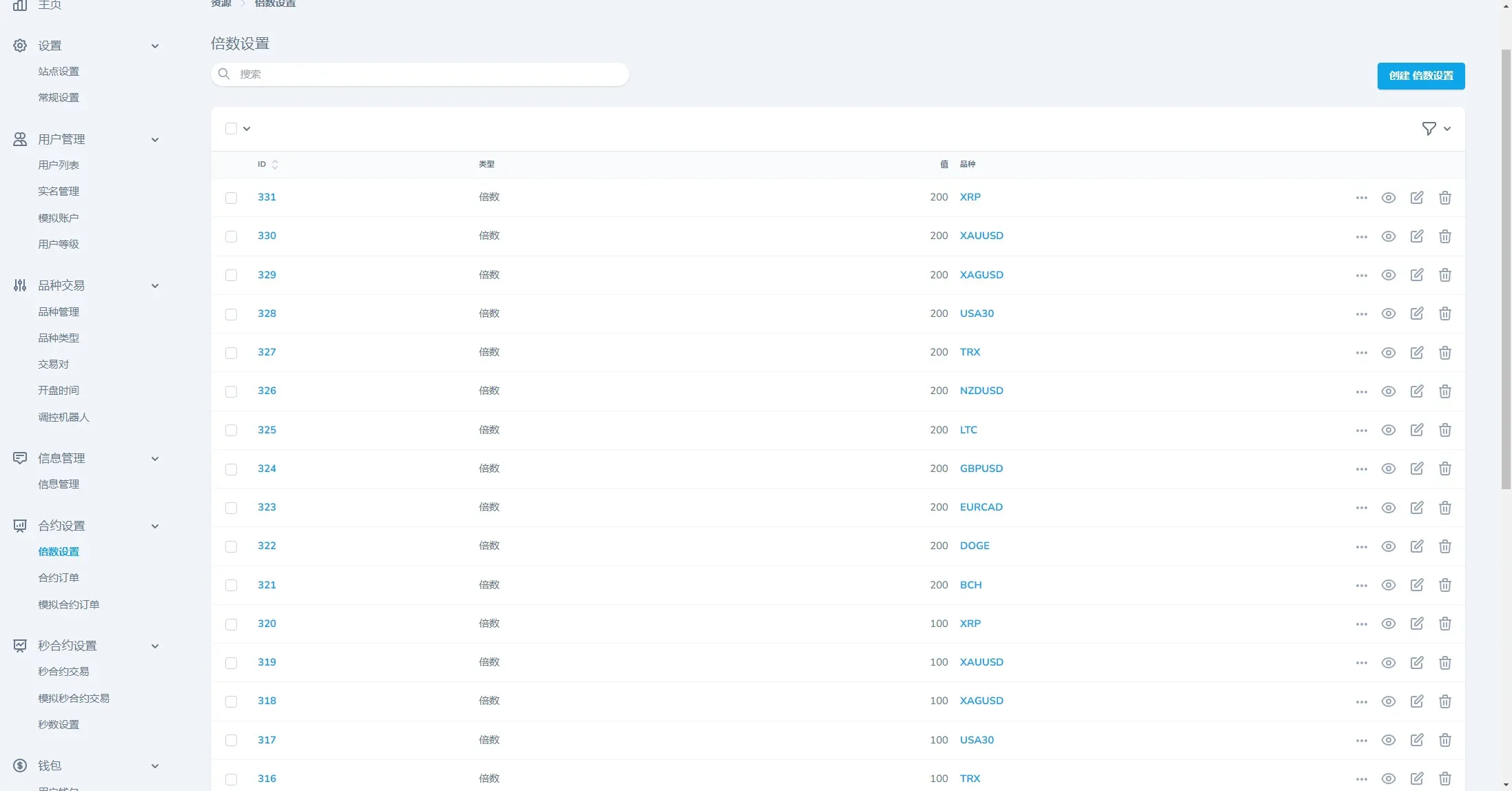Collapse the 品种交易 sidebar section
Screen dimensions: 1512x791
tap(155, 286)
